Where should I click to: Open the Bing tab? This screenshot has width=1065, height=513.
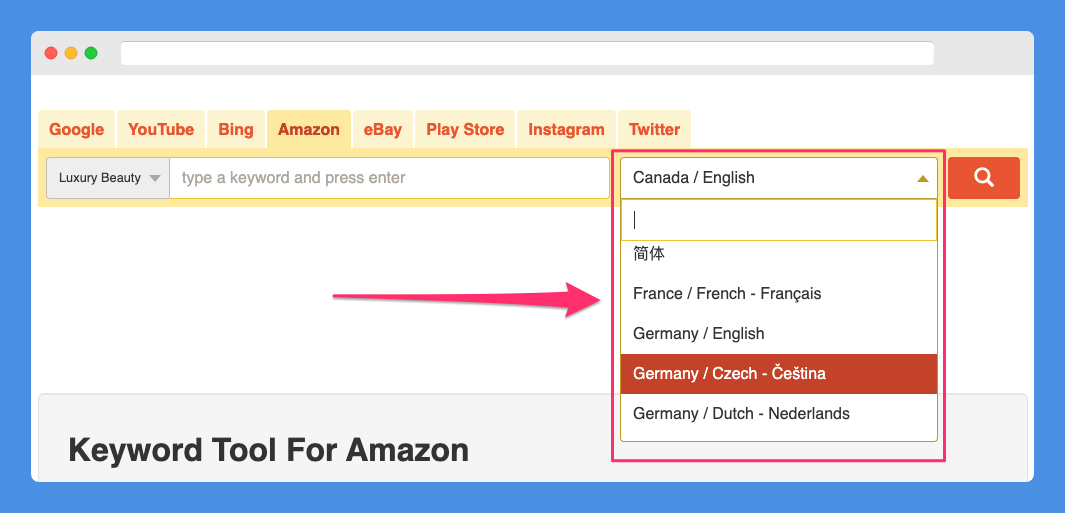coord(236,129)
